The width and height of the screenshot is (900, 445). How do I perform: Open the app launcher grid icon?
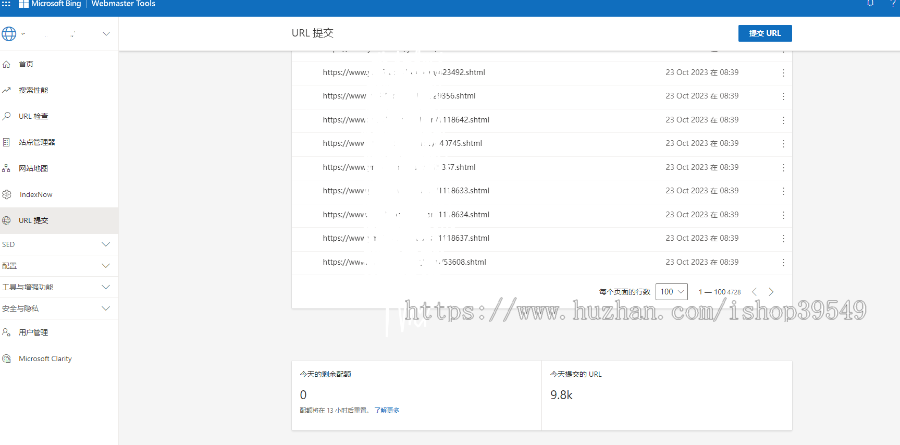[x=6, y=3]
